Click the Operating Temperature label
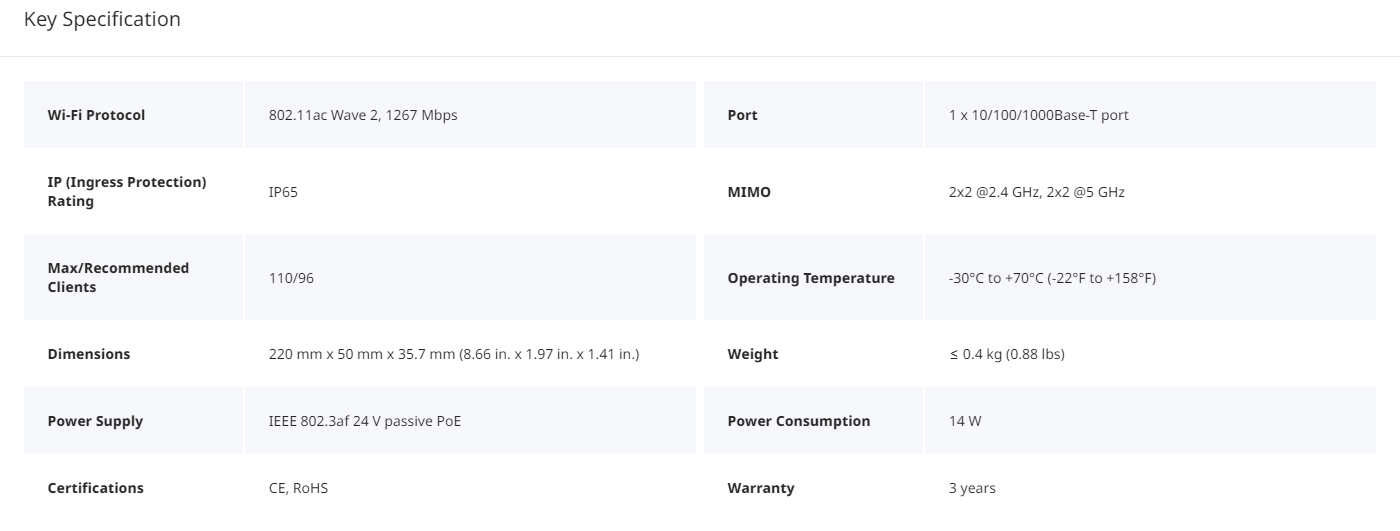Screen dimensions: 1400x531 click(x=810, y=278)
